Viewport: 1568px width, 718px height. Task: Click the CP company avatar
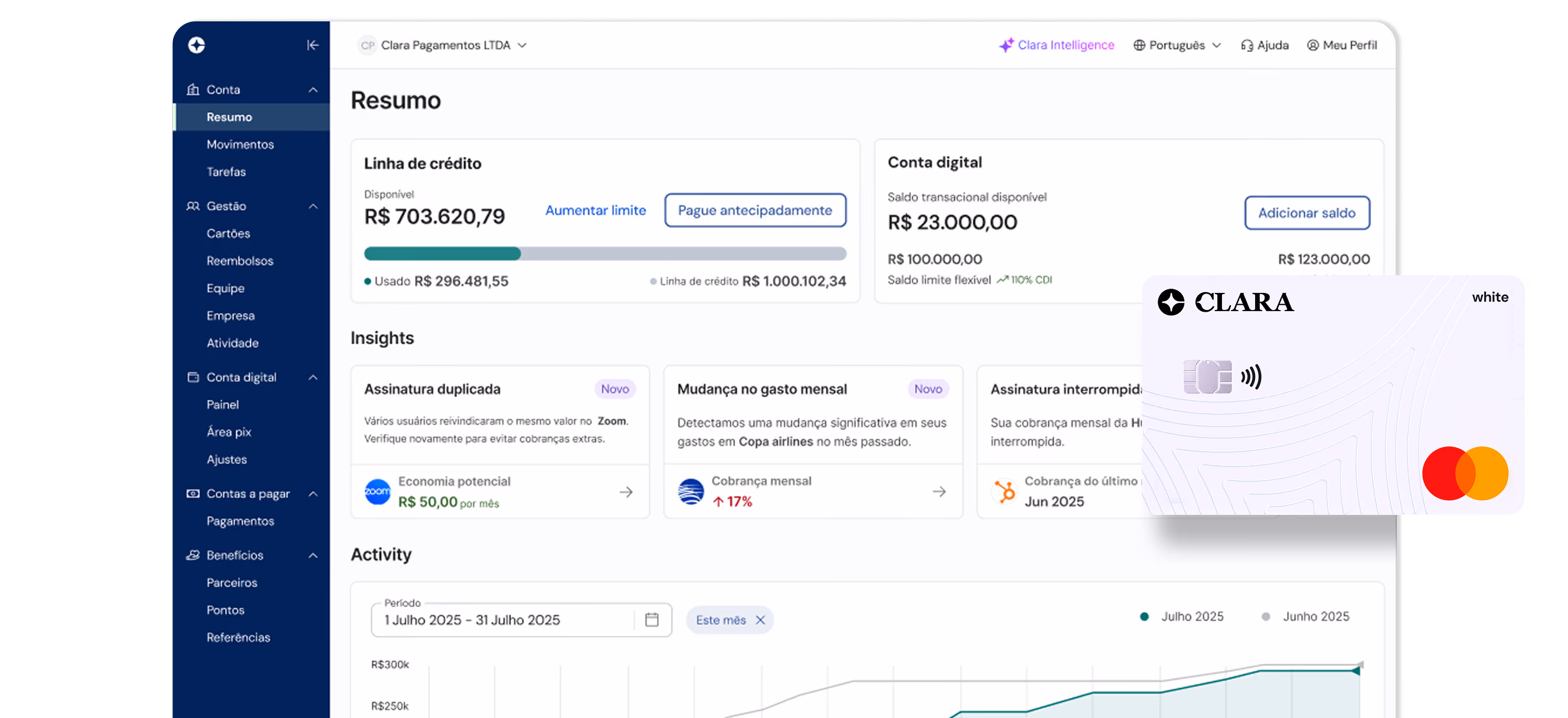(x=367, y=45)
